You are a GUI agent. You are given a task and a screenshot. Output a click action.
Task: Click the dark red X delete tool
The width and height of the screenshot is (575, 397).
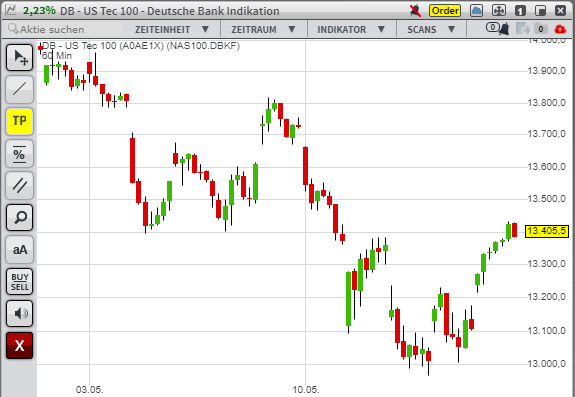19,345
